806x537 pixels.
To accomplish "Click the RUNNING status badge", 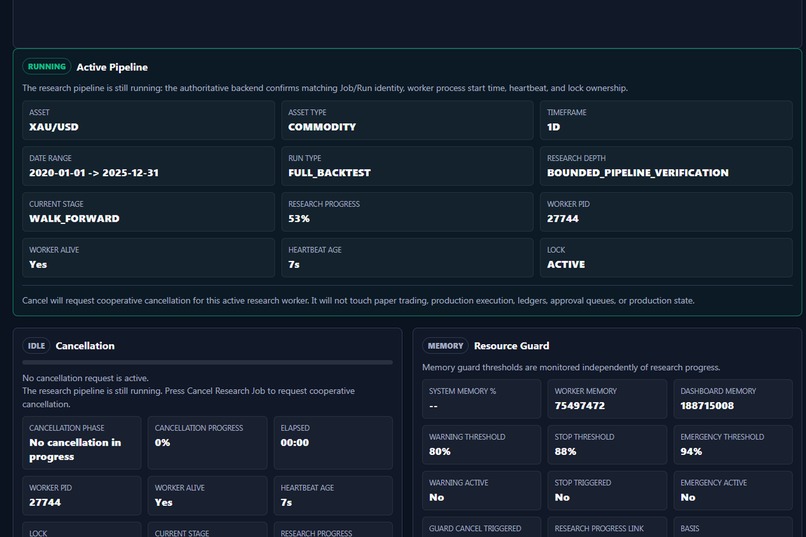I will coord(46,67).
